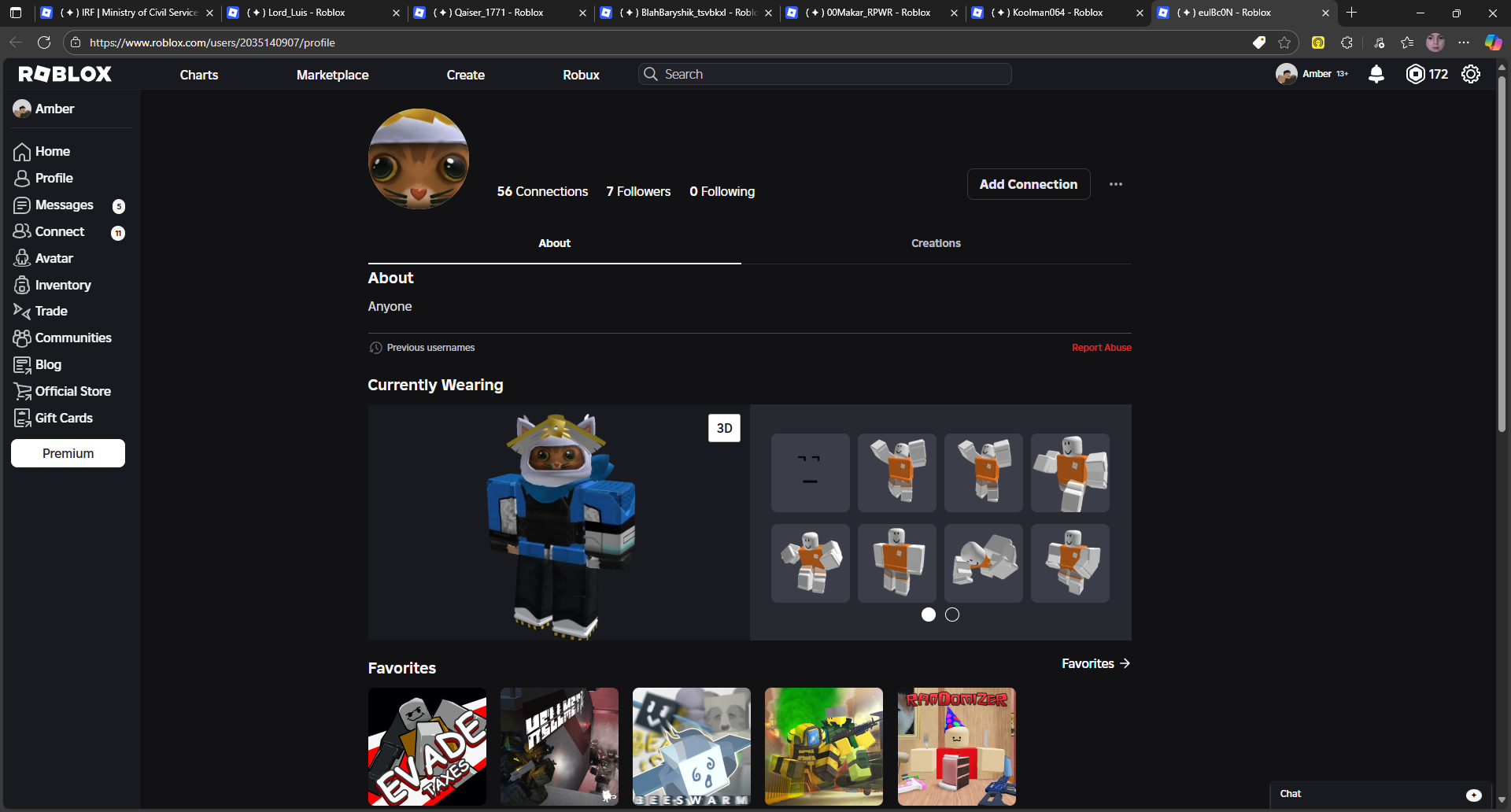Open Robux in the top navigation
Viewport: 1511px width, 812px height.
point(581,75)
